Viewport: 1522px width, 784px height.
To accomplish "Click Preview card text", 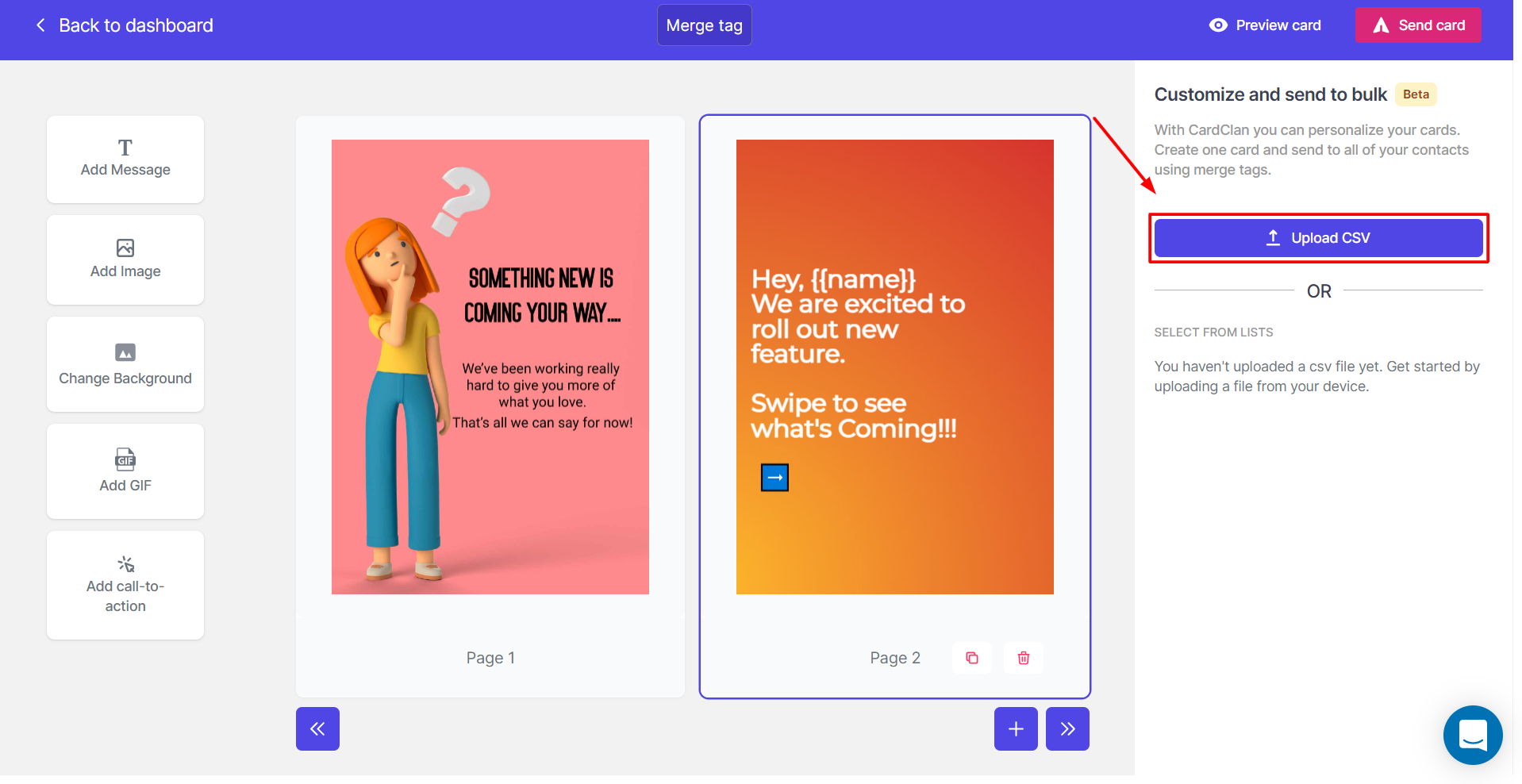I will tap(1278, 25).
